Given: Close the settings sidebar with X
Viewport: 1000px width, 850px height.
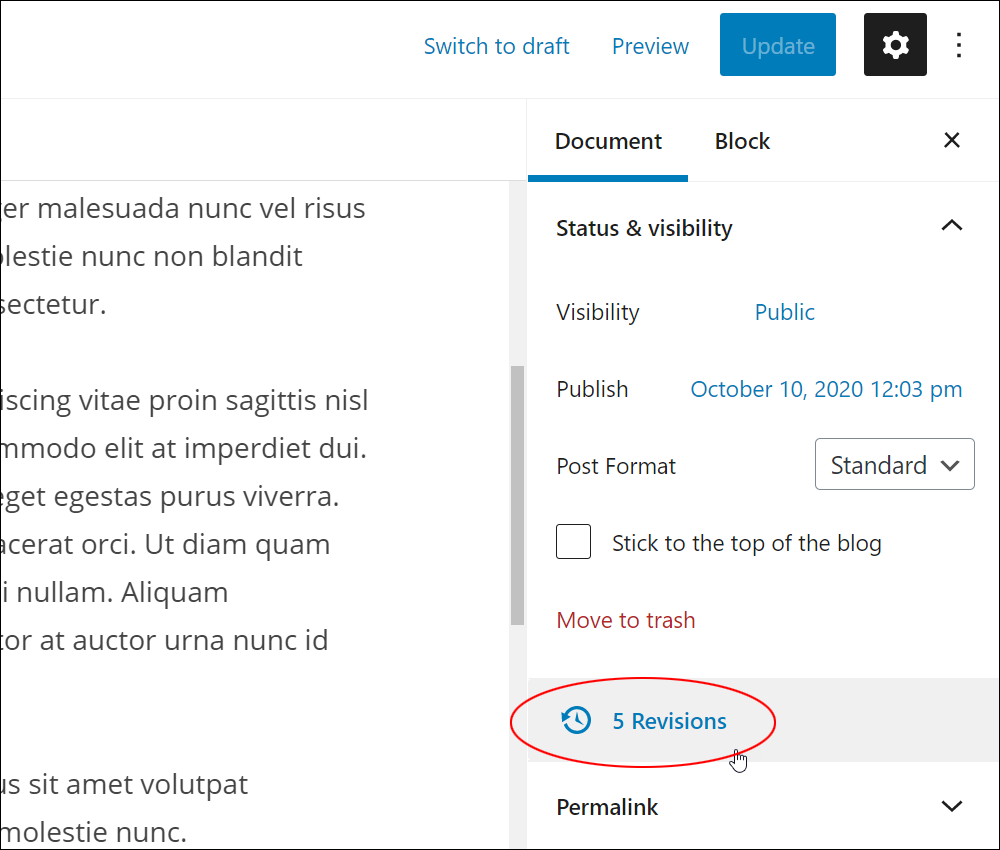Looking at the screenshot, I should pos(952,141).
